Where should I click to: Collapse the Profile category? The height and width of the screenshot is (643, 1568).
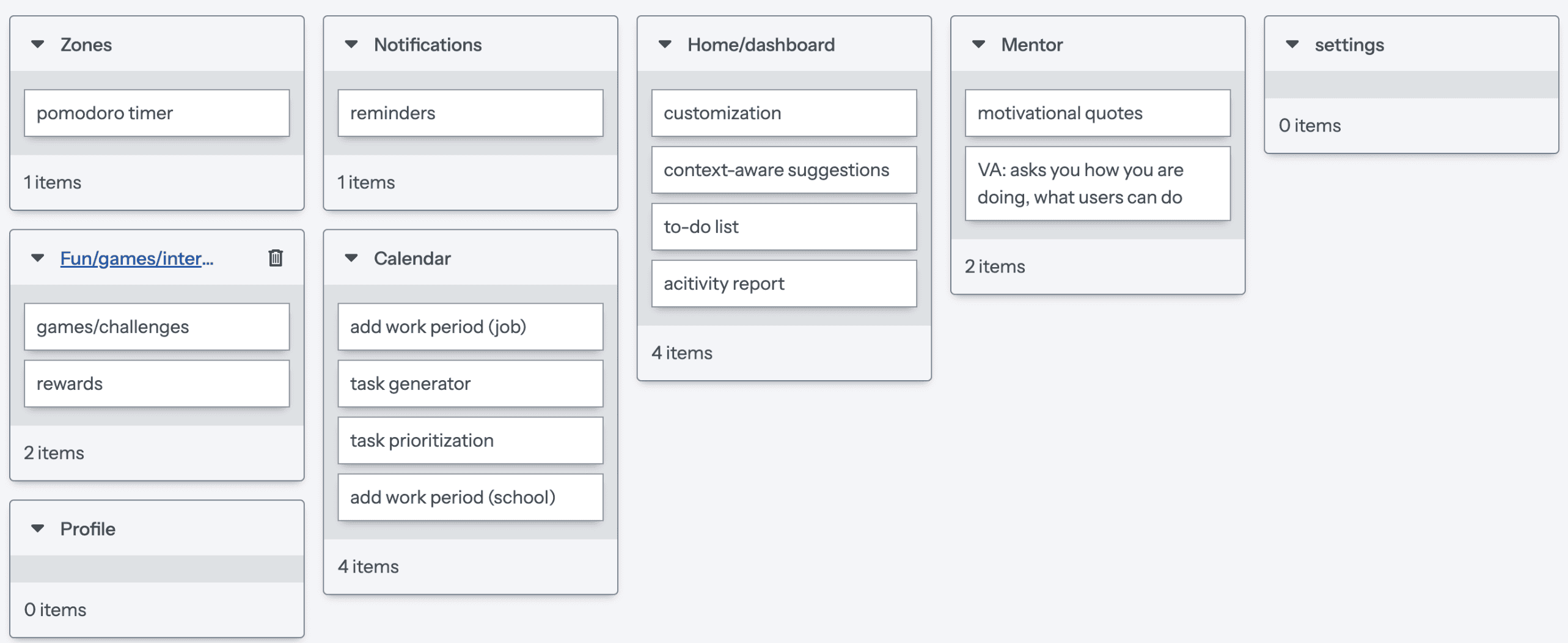(x=38, y=529)
